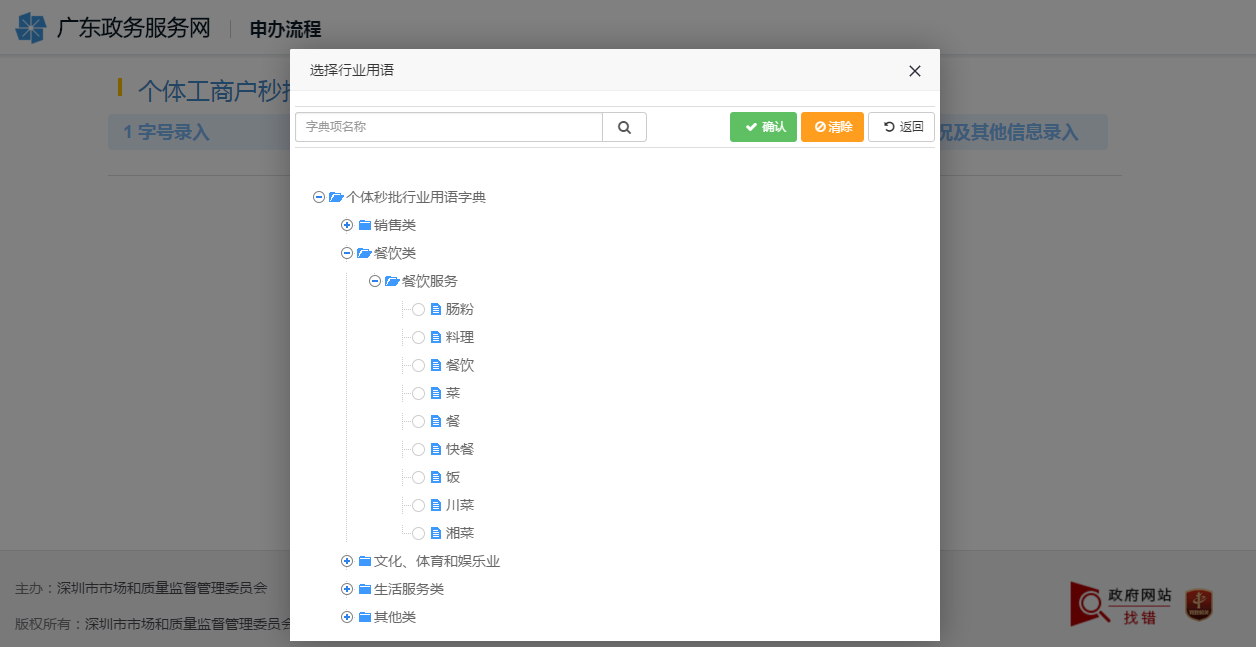Click the 餐饮服务 open folder icon
1256x647 pixels.
(x=392, y=281)
